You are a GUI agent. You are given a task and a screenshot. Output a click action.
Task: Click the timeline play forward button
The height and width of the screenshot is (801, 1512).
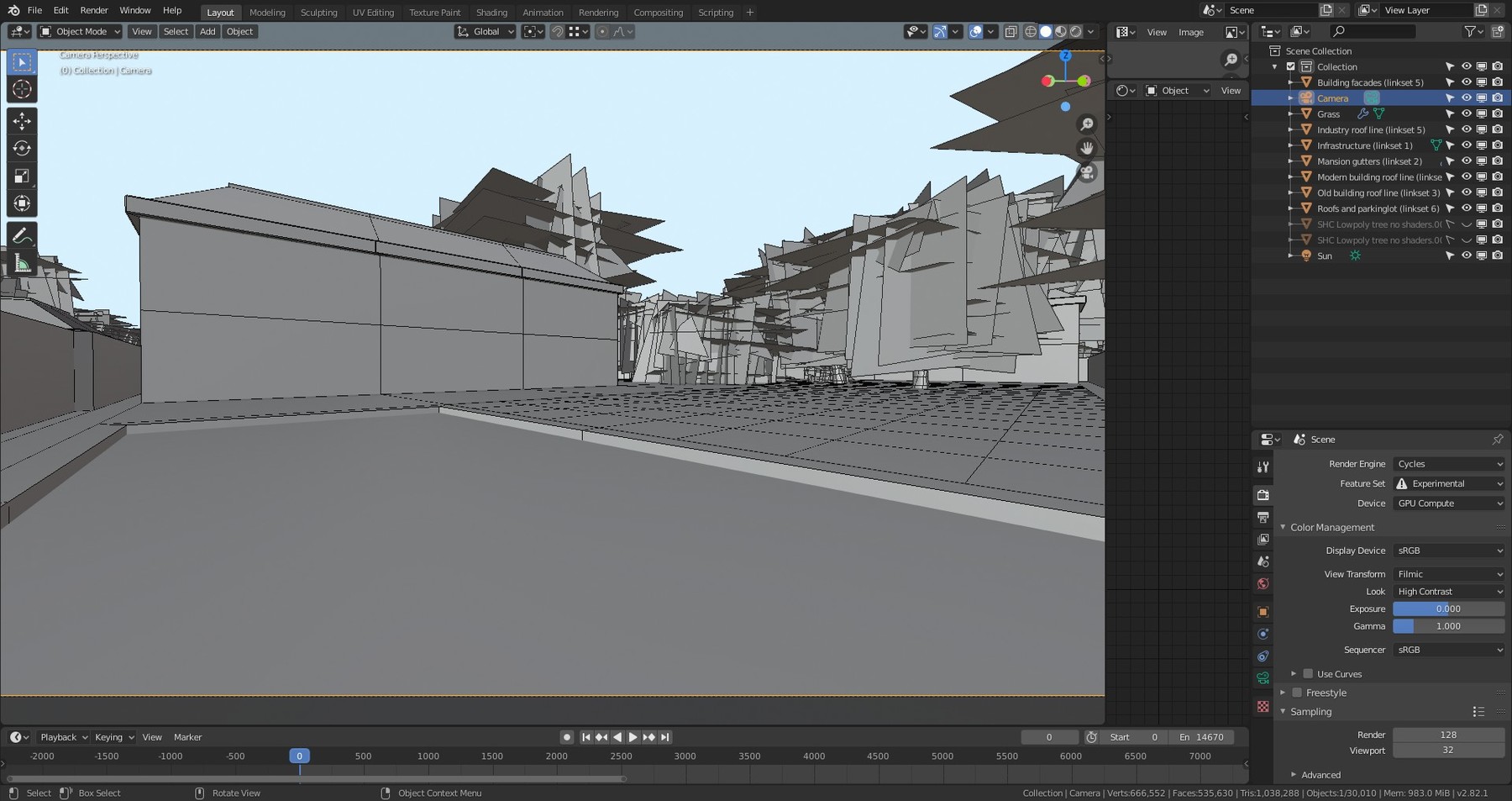click(x=633, y=737)
